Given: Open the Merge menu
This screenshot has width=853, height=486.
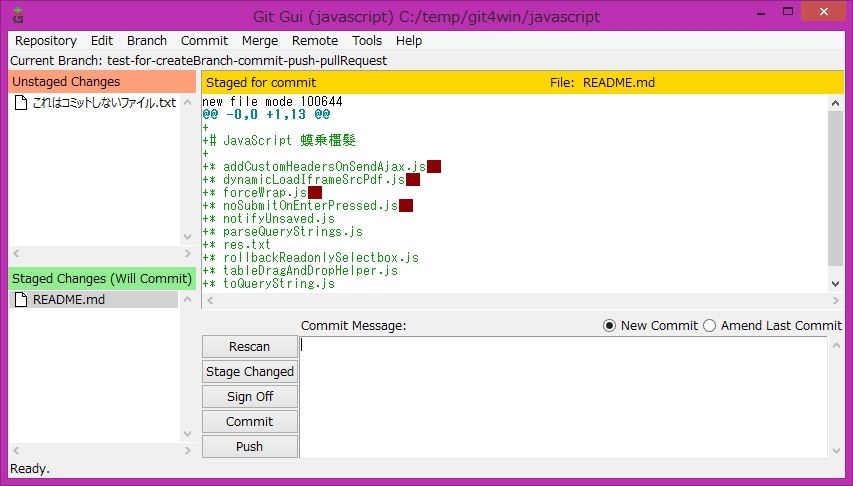Looking at the screenshot, I should pos(260,41).
